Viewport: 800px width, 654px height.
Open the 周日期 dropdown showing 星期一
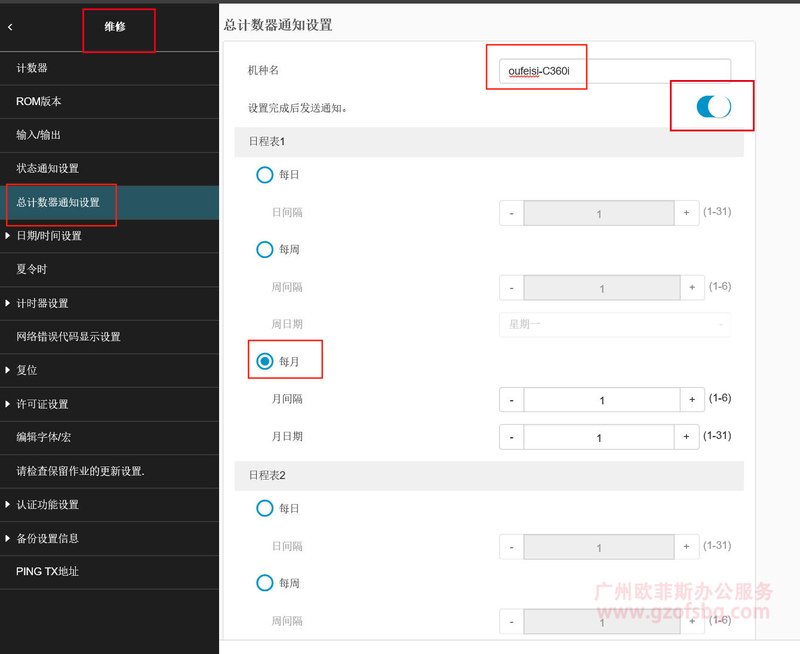click(614, 324)
